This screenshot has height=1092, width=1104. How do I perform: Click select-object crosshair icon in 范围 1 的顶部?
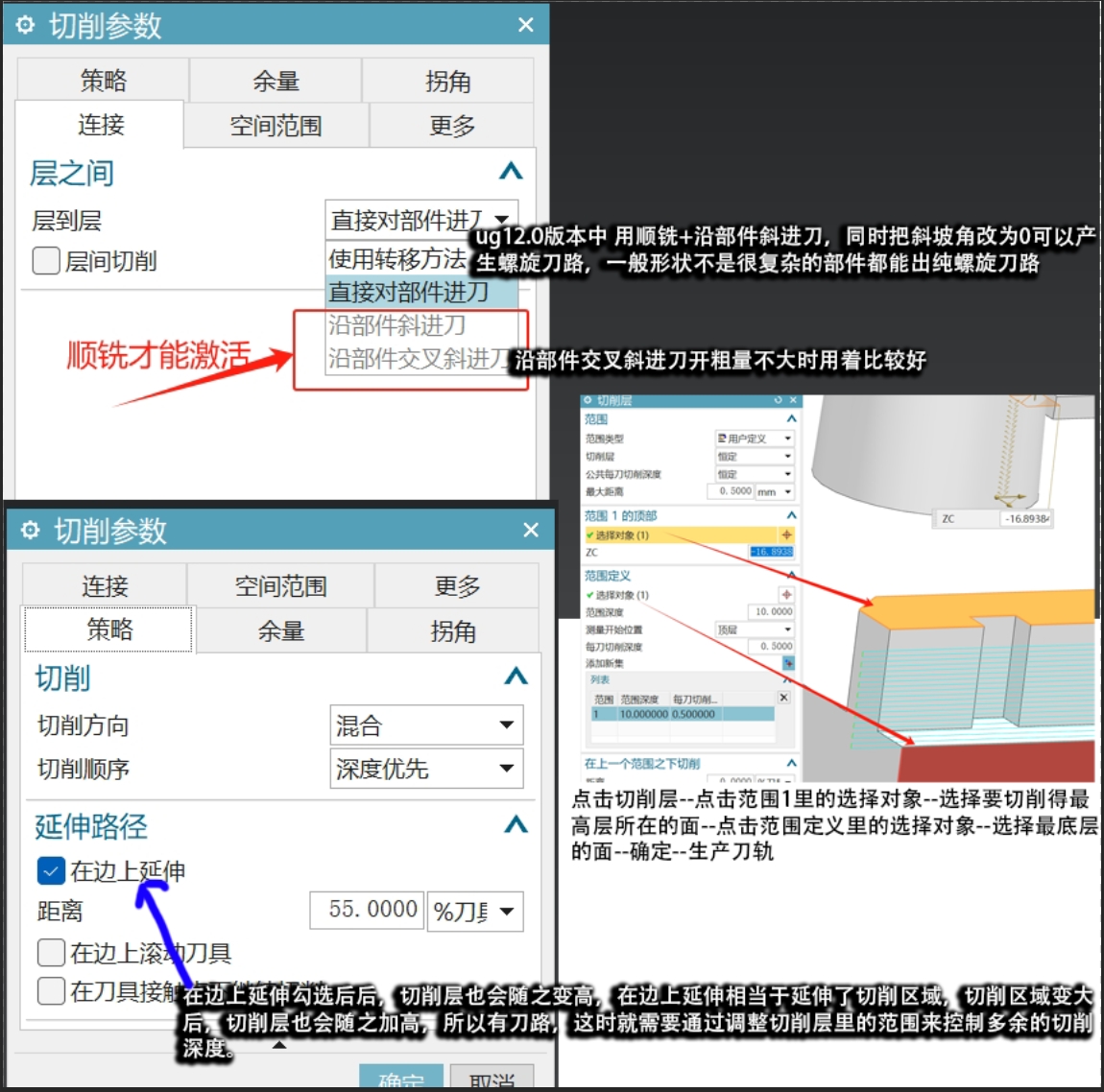(x=787, y=535)
